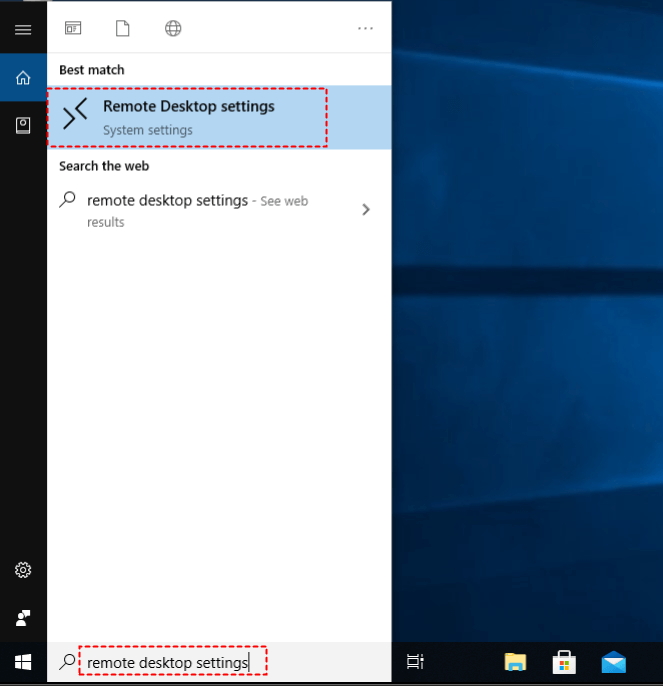Filter search results by Web globe icon
Screen dimensions: 663x686
pos(173,28)
